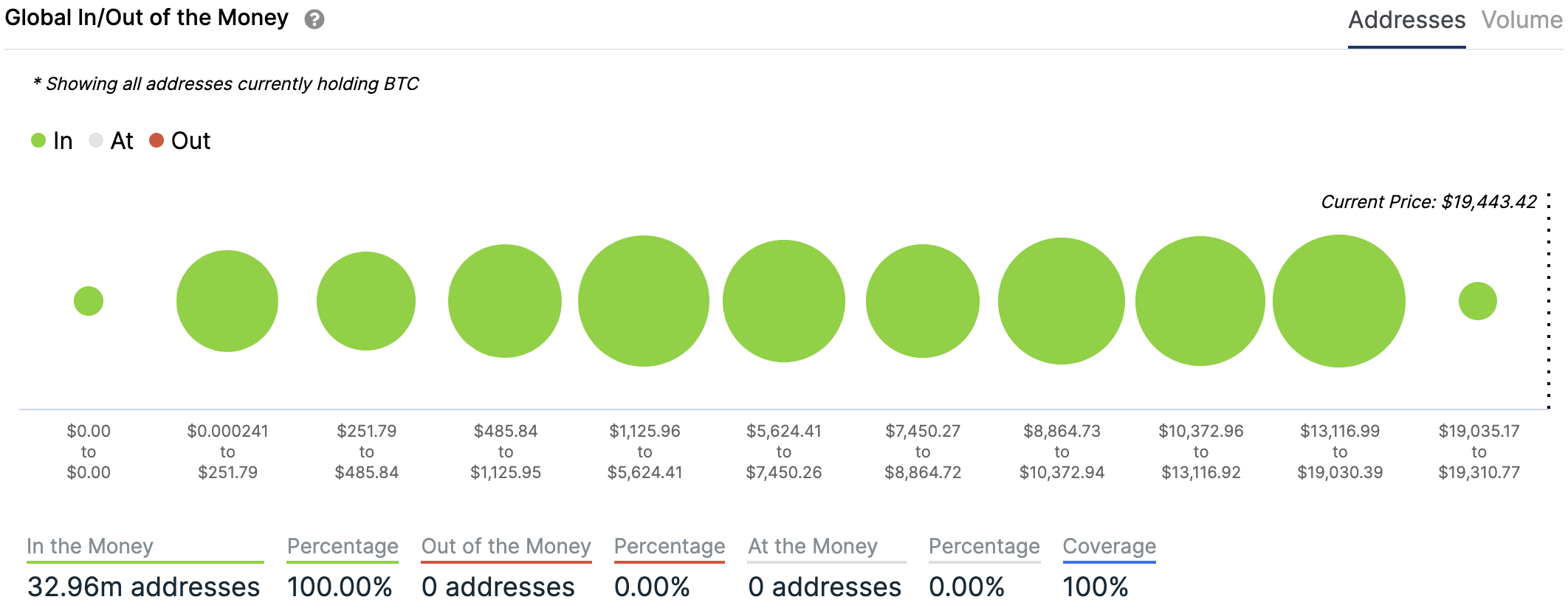Select the Addresses tab

1406,20
